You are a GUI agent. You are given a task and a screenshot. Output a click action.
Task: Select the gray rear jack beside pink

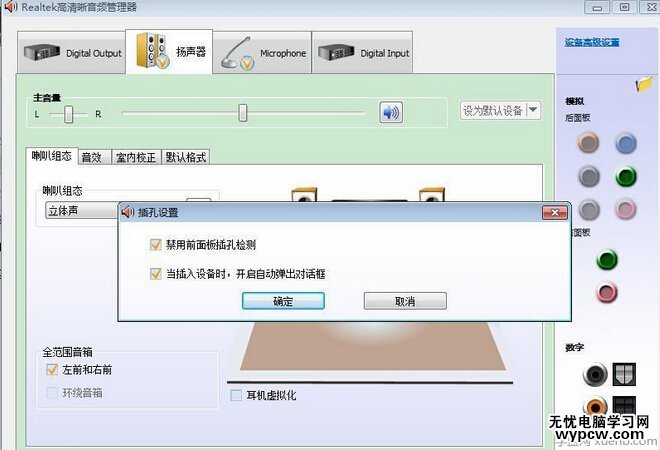[x=589, y=209]
